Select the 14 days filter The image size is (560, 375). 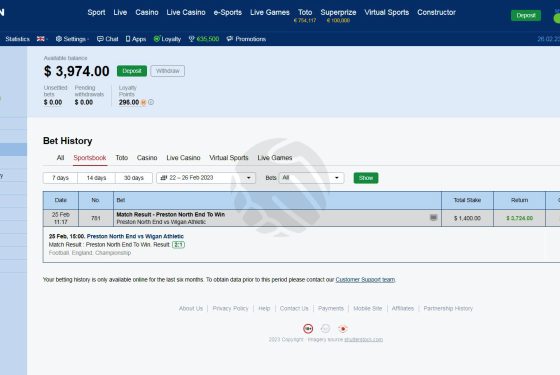[x=96, y=178]
